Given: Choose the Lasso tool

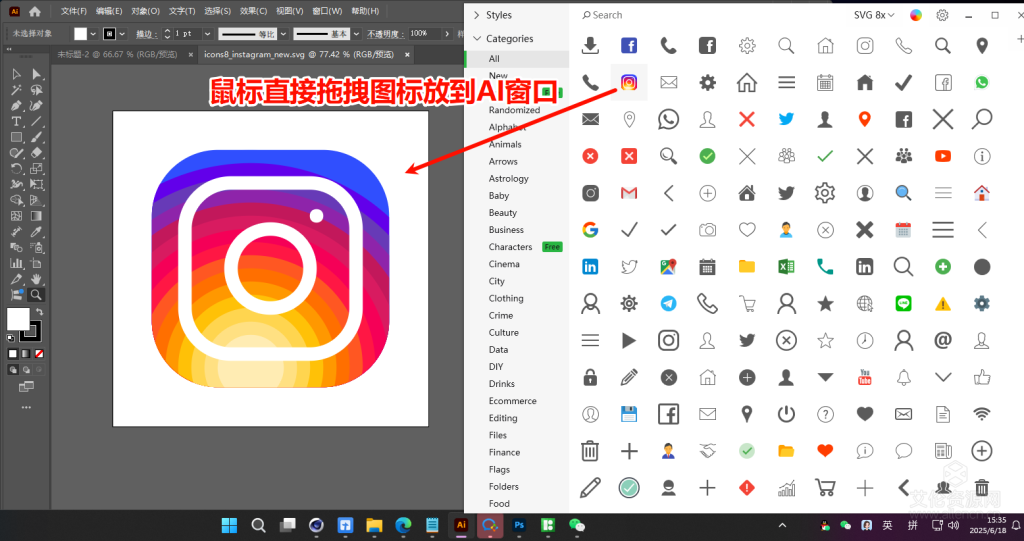Looking at the screenshot, I should click(37, 90).
